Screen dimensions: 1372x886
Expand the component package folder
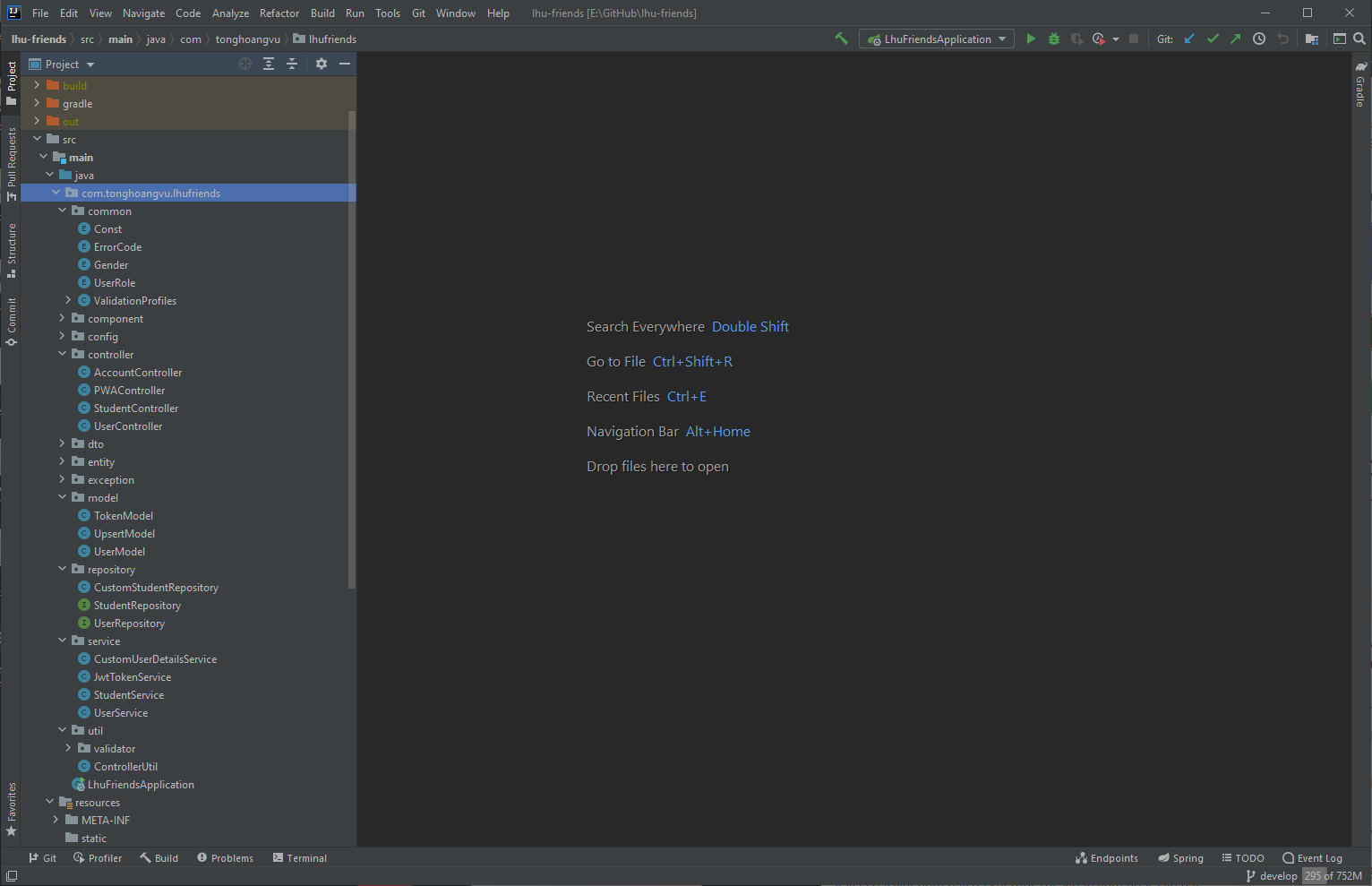[62, 318]
